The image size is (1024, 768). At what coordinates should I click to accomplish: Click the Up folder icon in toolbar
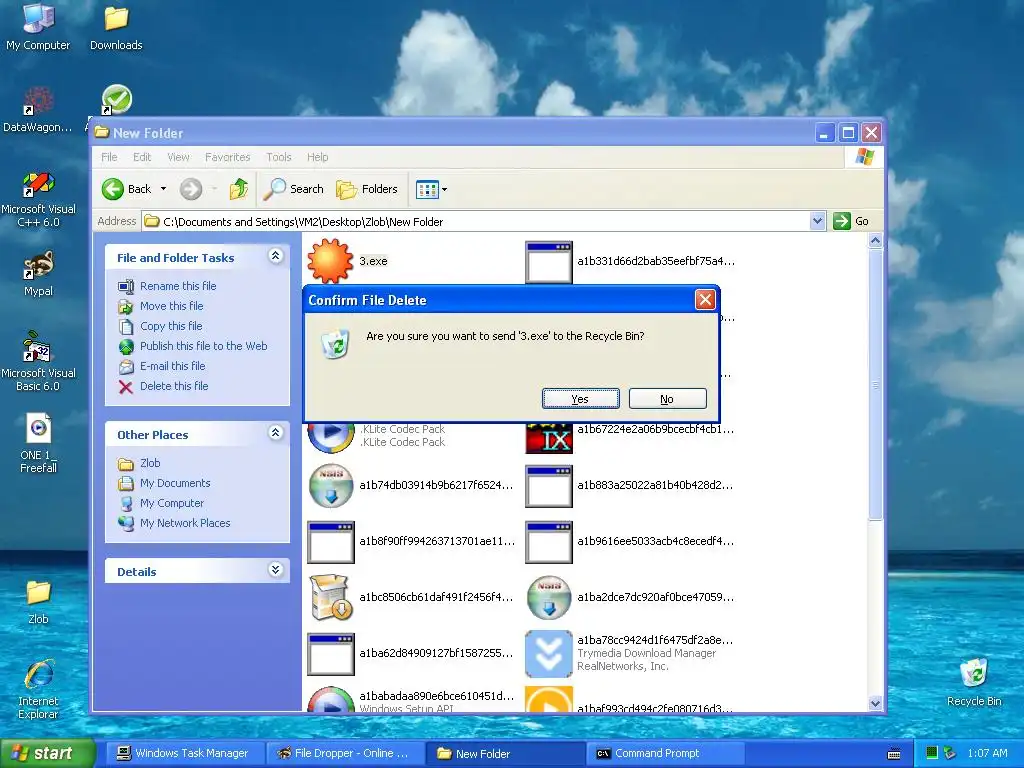click(x=238, y=189)
